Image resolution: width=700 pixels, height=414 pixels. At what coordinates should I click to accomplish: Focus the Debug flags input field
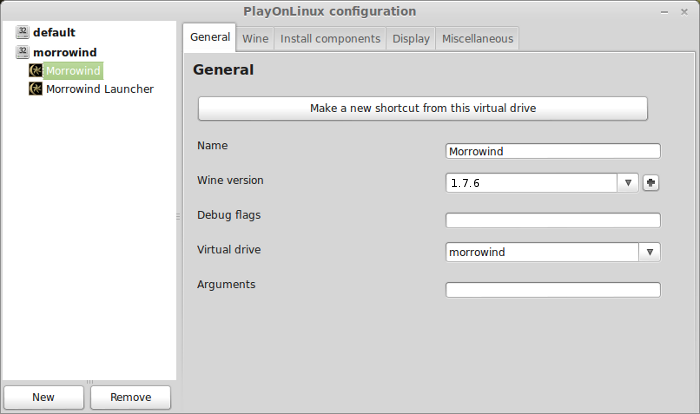coord(553,220)
